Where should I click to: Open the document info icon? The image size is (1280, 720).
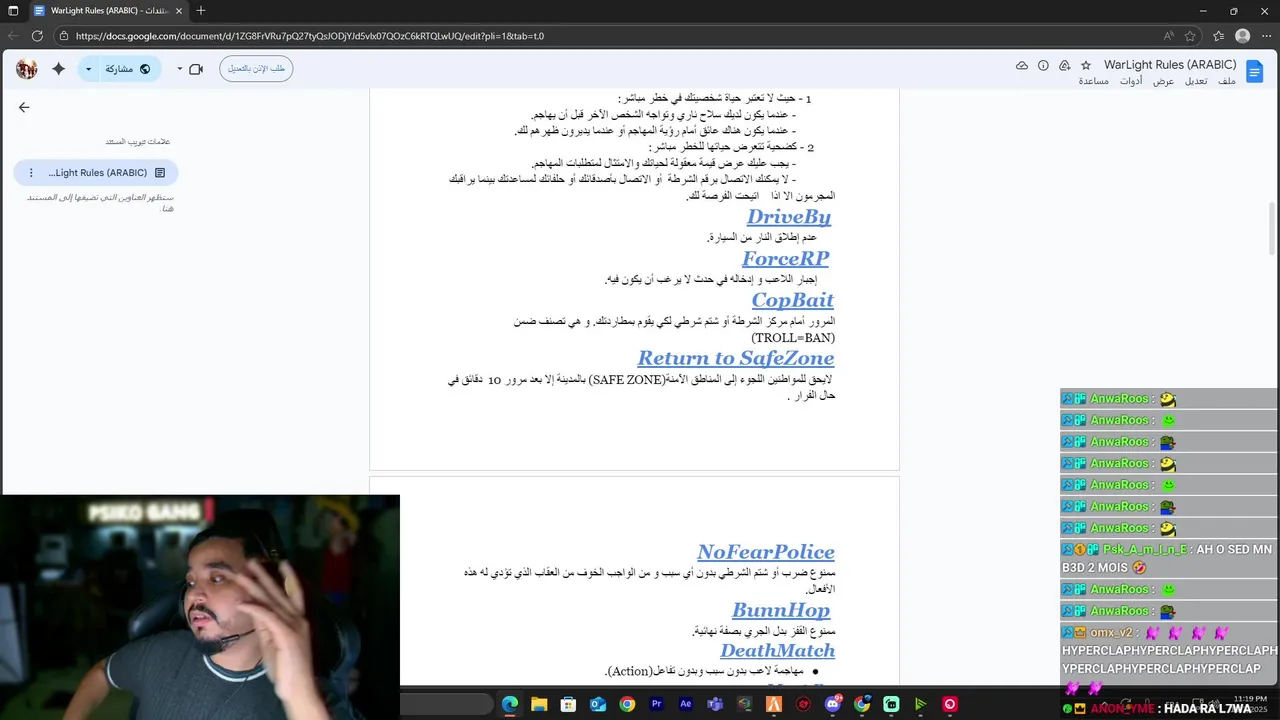(x=1043, y=65)
